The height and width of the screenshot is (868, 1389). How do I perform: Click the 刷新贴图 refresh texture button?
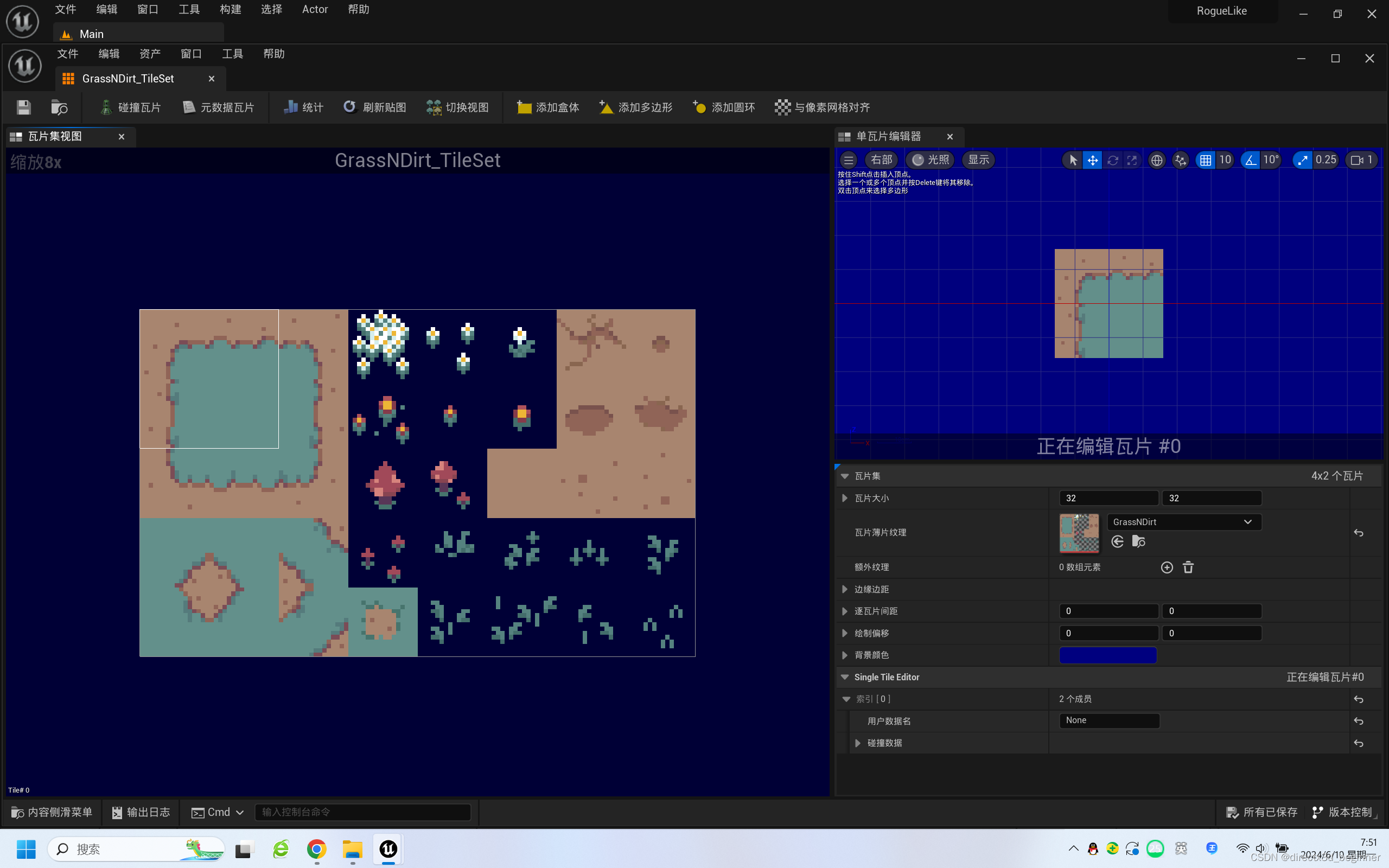(375, 107)
